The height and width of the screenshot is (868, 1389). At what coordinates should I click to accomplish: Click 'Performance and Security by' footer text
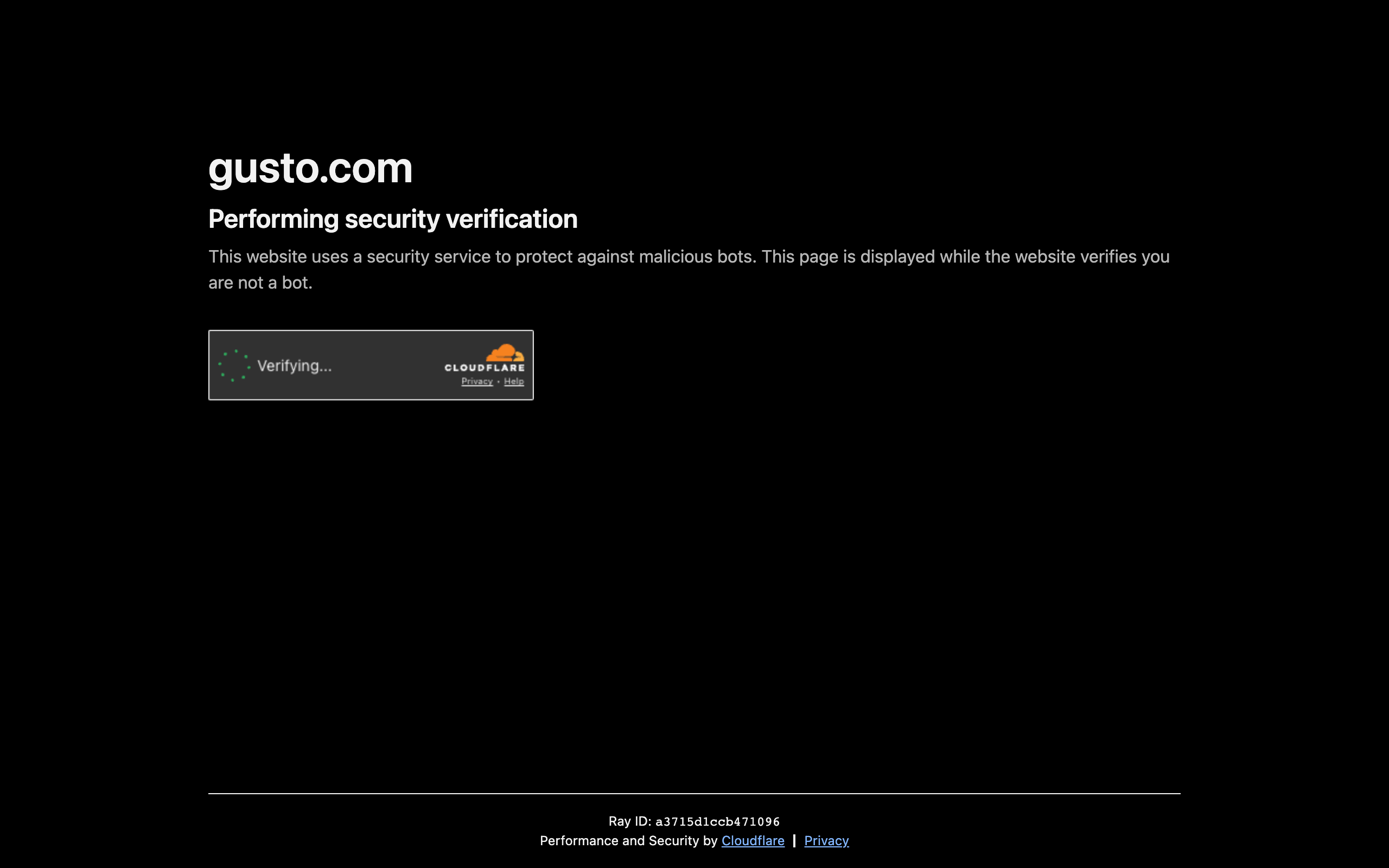628,840
